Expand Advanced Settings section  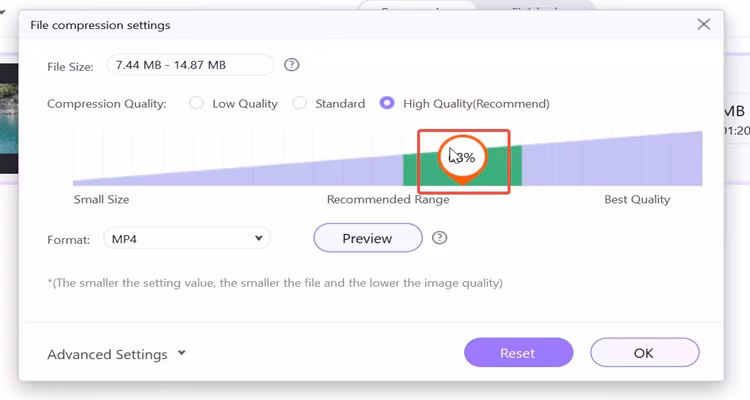[x=117, y=354]
